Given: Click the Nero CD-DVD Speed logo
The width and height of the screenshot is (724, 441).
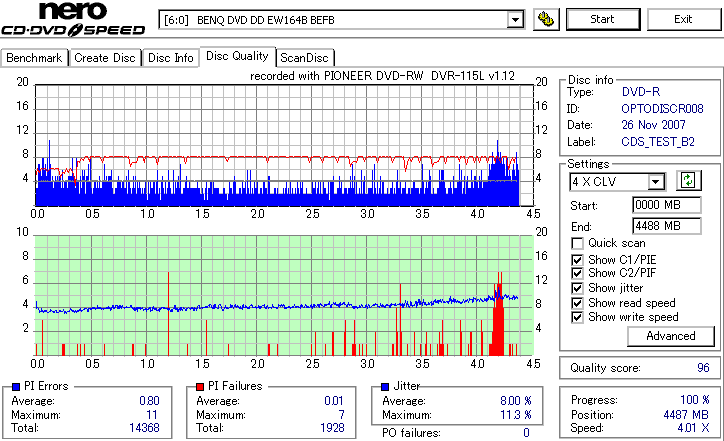Looking at the screenshot, I should [x=73, y=19].
